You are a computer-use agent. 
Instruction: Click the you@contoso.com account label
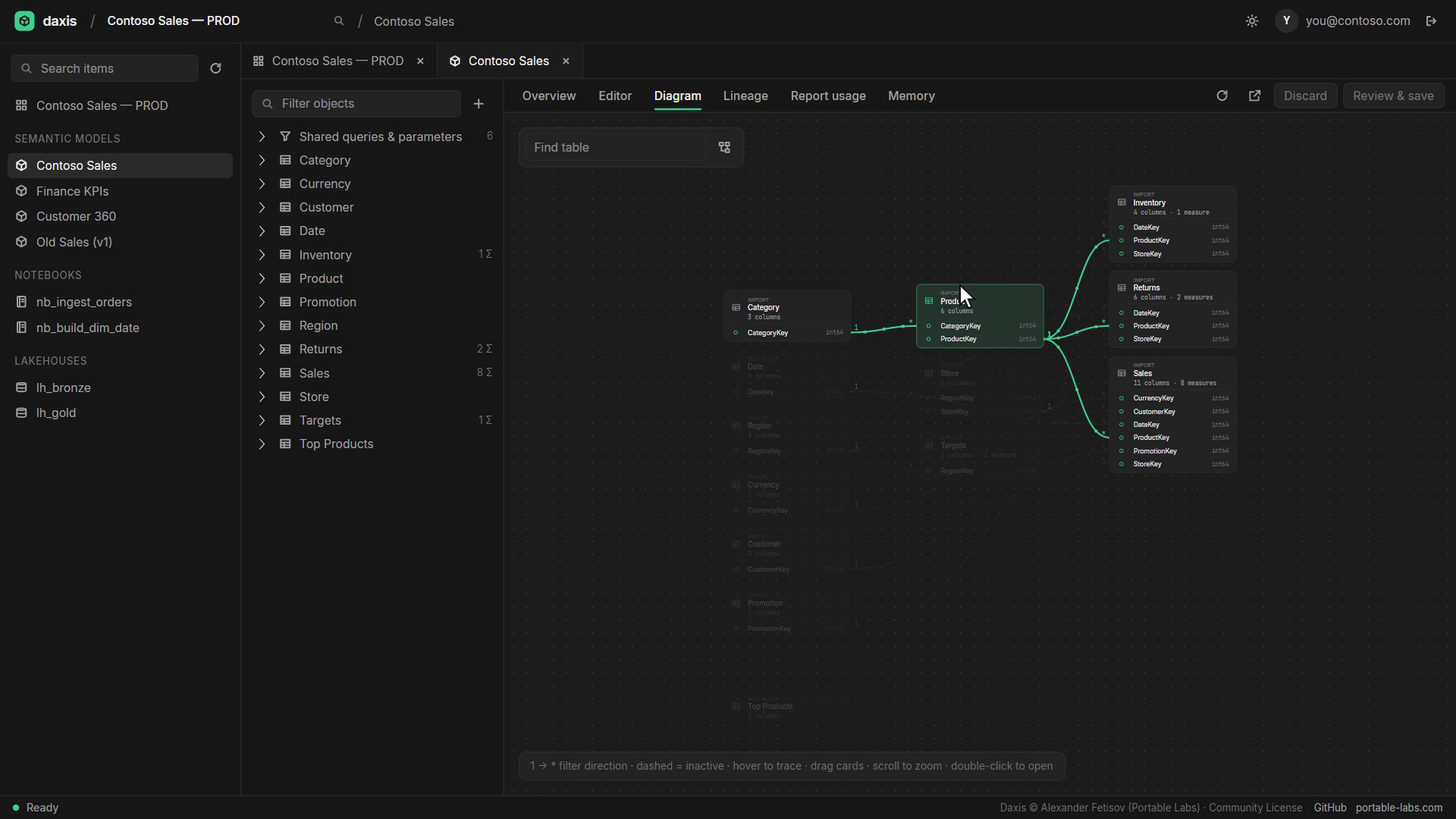click(1358, 21)
